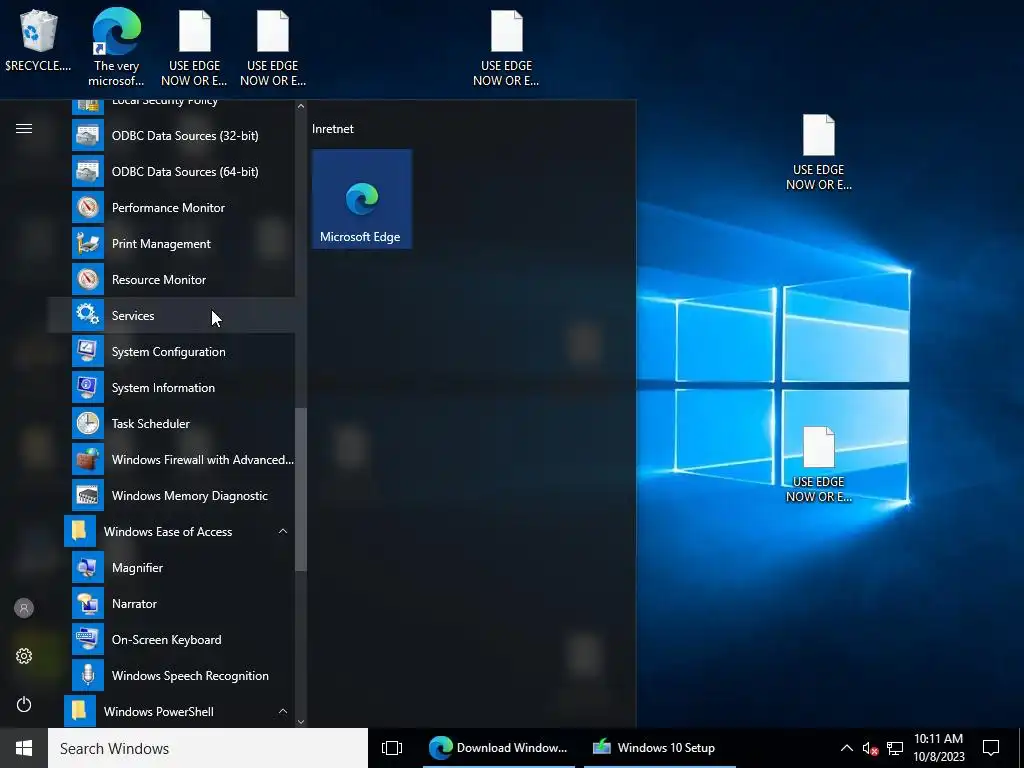
Task: Click the Search Windows box
Action: point(208,748)
